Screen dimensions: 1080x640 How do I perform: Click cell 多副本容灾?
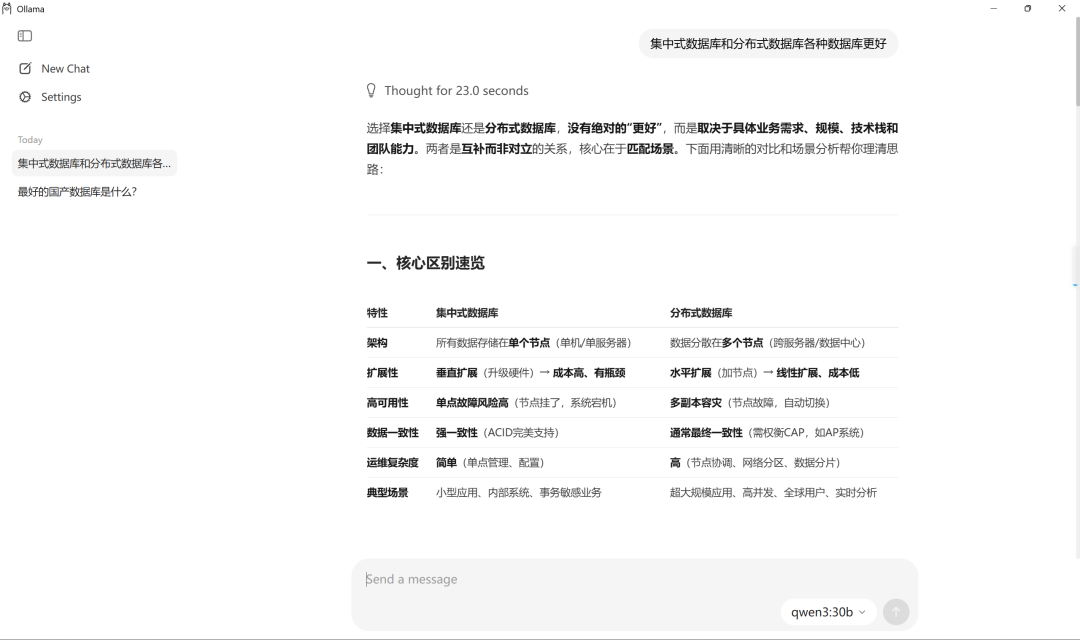(x=750, y=402)
